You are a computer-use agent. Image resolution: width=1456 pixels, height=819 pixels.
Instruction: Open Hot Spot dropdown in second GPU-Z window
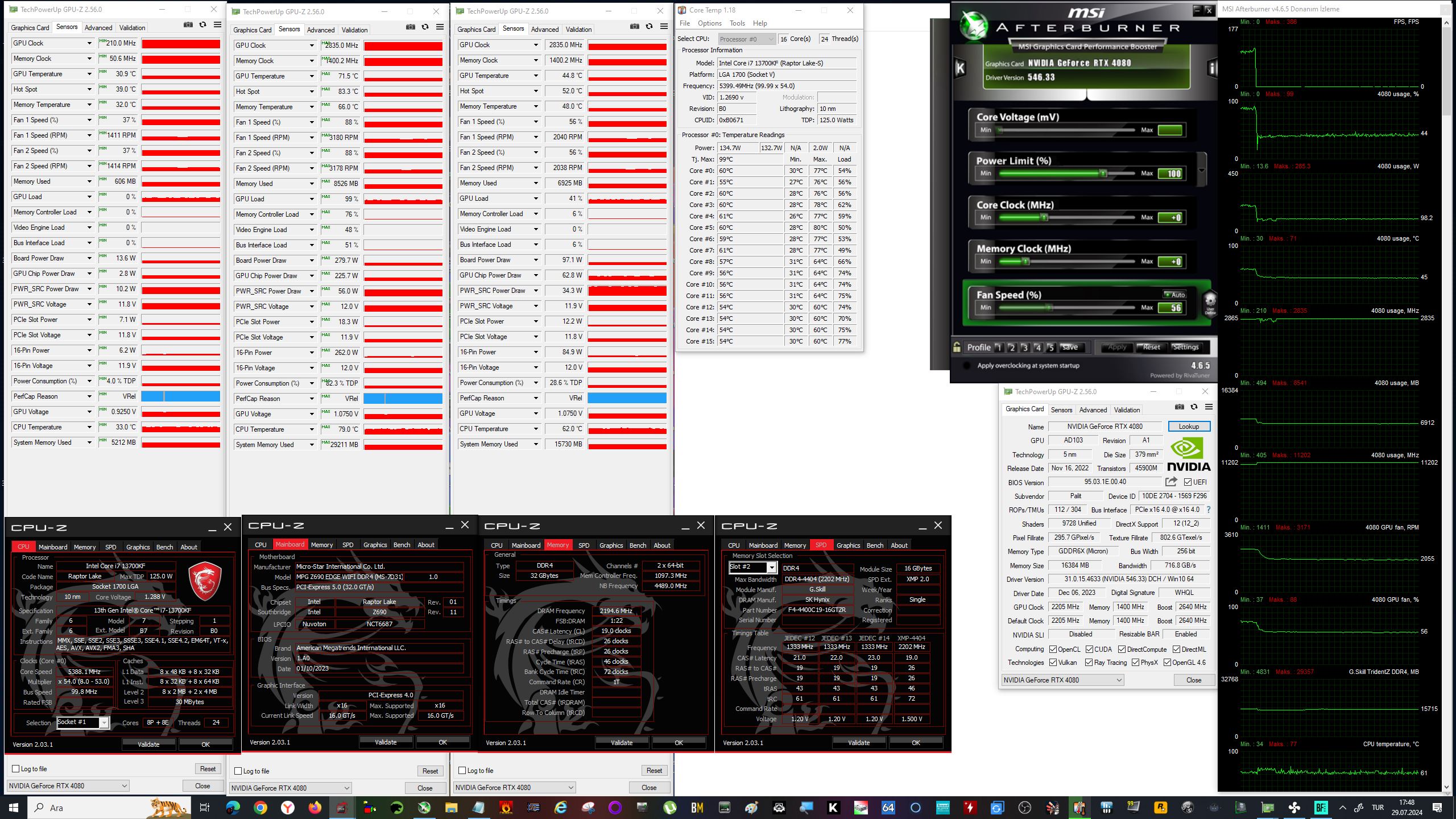click(x=312, y=92)
